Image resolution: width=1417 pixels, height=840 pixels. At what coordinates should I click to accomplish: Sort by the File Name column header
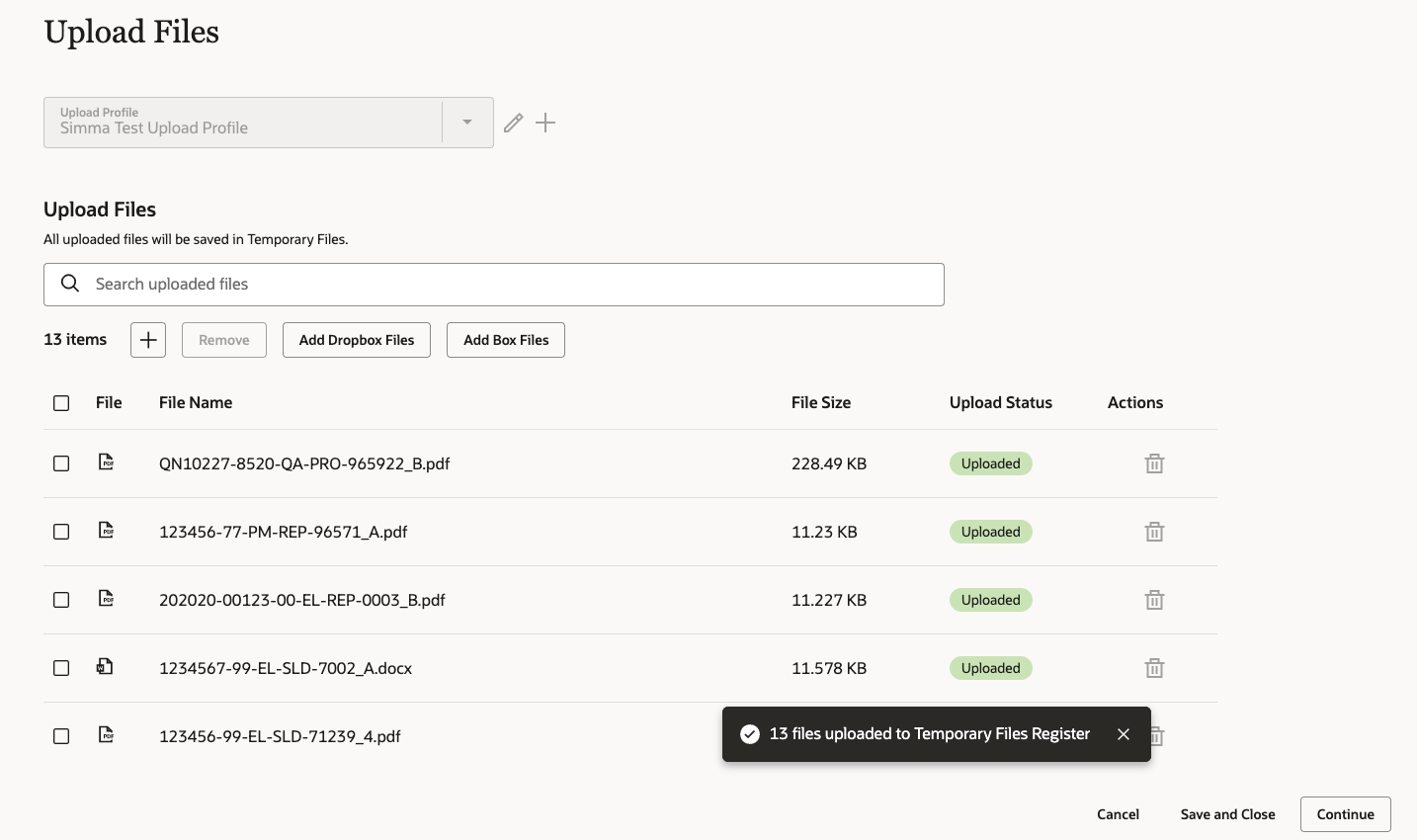(x=196, y=402)
